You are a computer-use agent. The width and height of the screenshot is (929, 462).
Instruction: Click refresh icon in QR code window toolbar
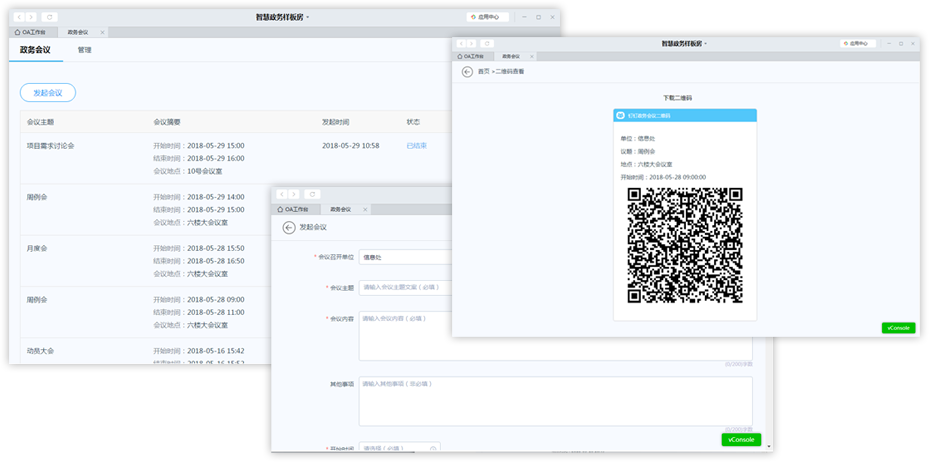(487, 44)
